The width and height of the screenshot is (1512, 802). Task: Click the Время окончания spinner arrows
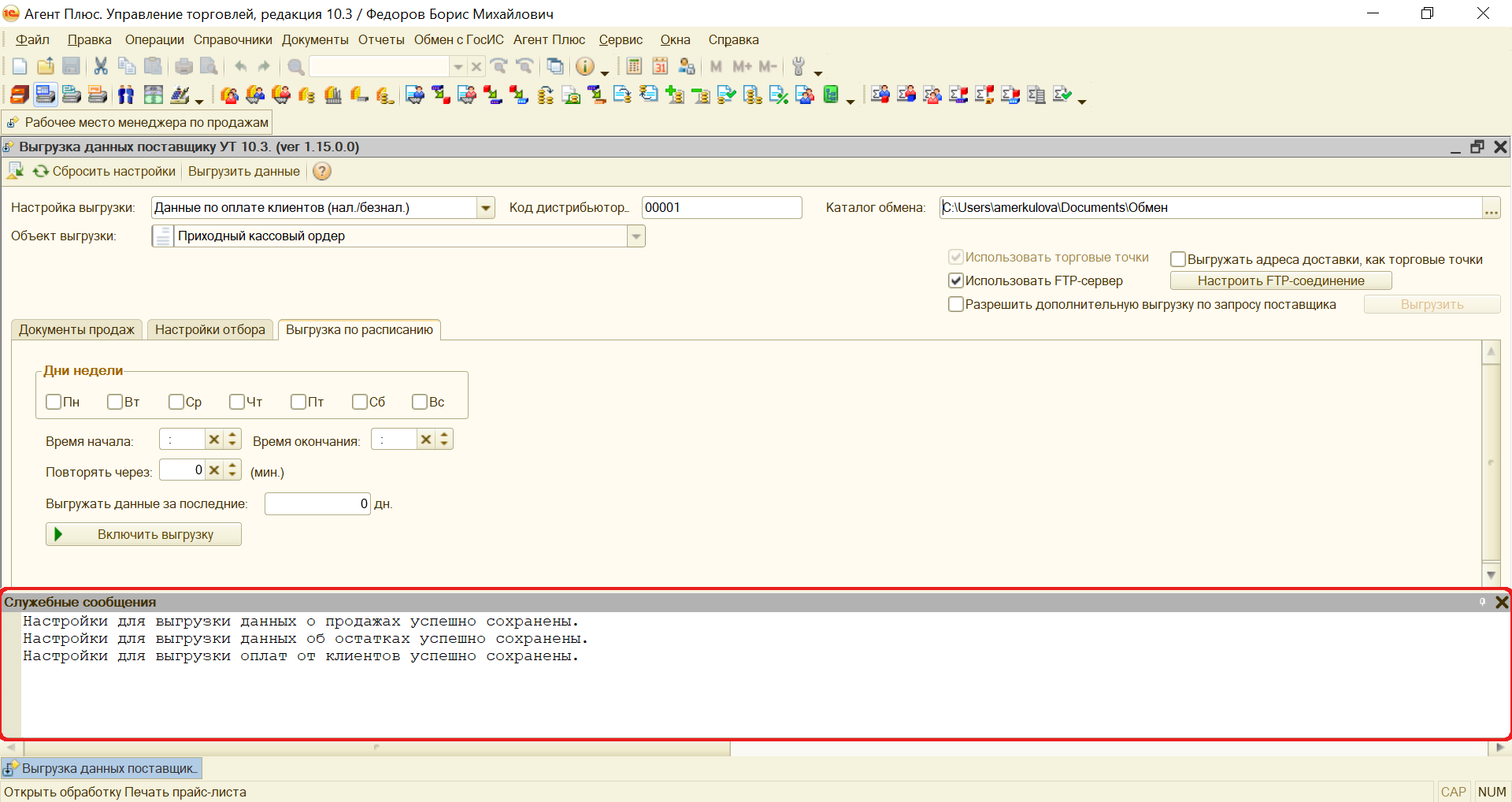point(444,440)
